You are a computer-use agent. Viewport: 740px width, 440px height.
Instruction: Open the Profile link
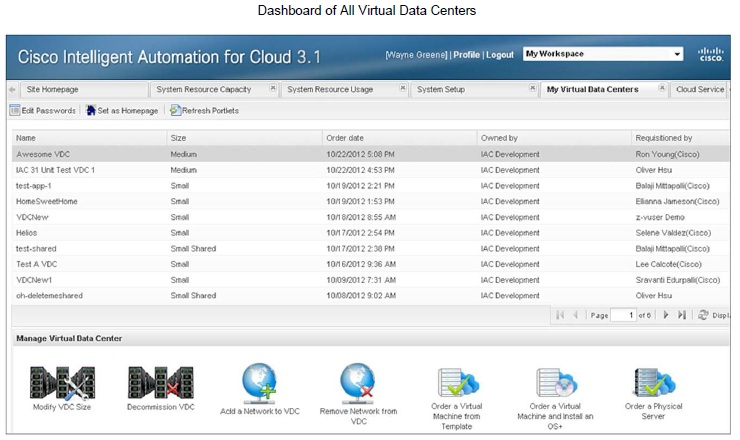coord(466,54)
